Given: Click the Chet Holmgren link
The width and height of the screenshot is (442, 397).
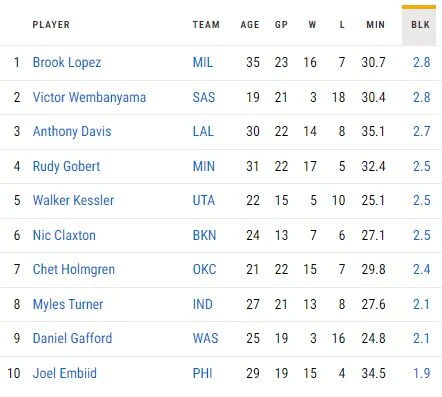Looking at the screenshot, I should pyautogui.click(x=74, y=269).
